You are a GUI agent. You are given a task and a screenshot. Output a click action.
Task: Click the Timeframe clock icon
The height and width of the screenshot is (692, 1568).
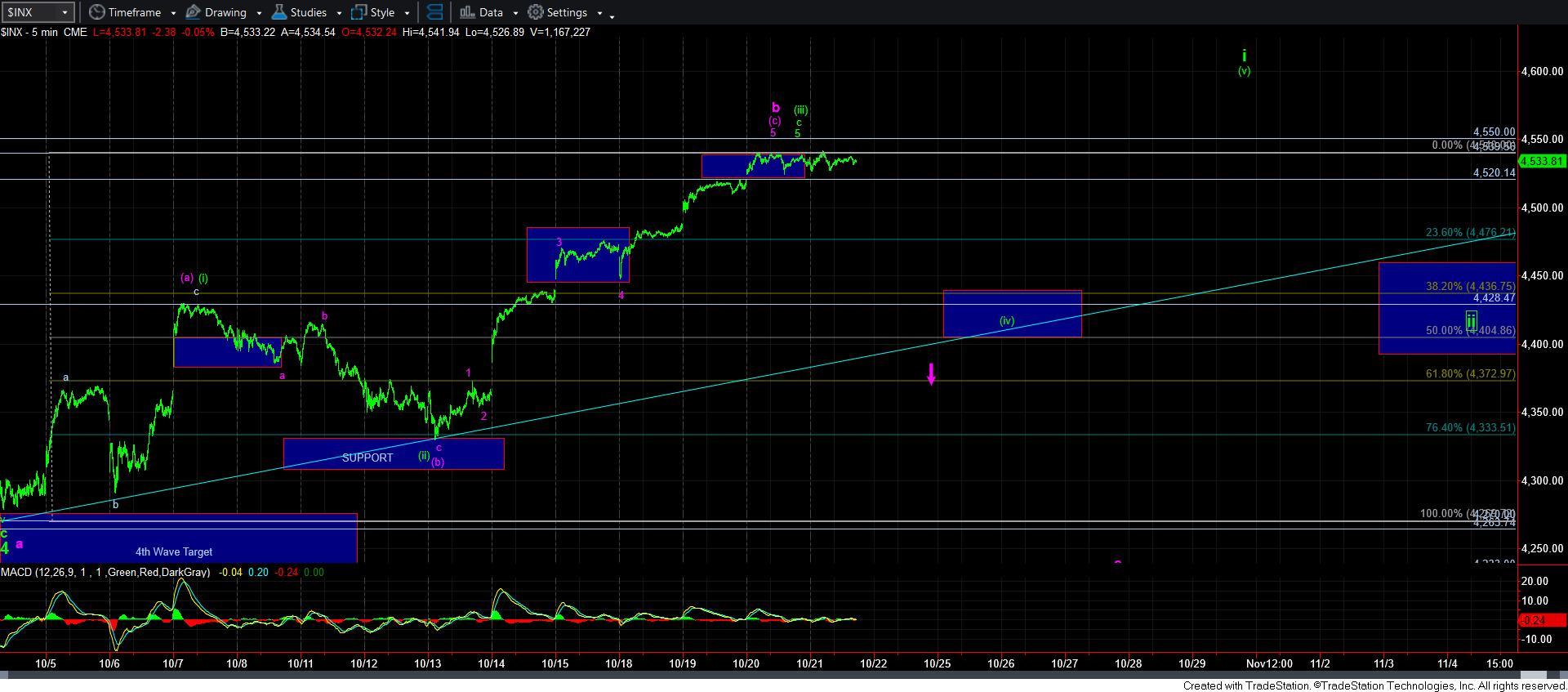click(x=97, y=12)
